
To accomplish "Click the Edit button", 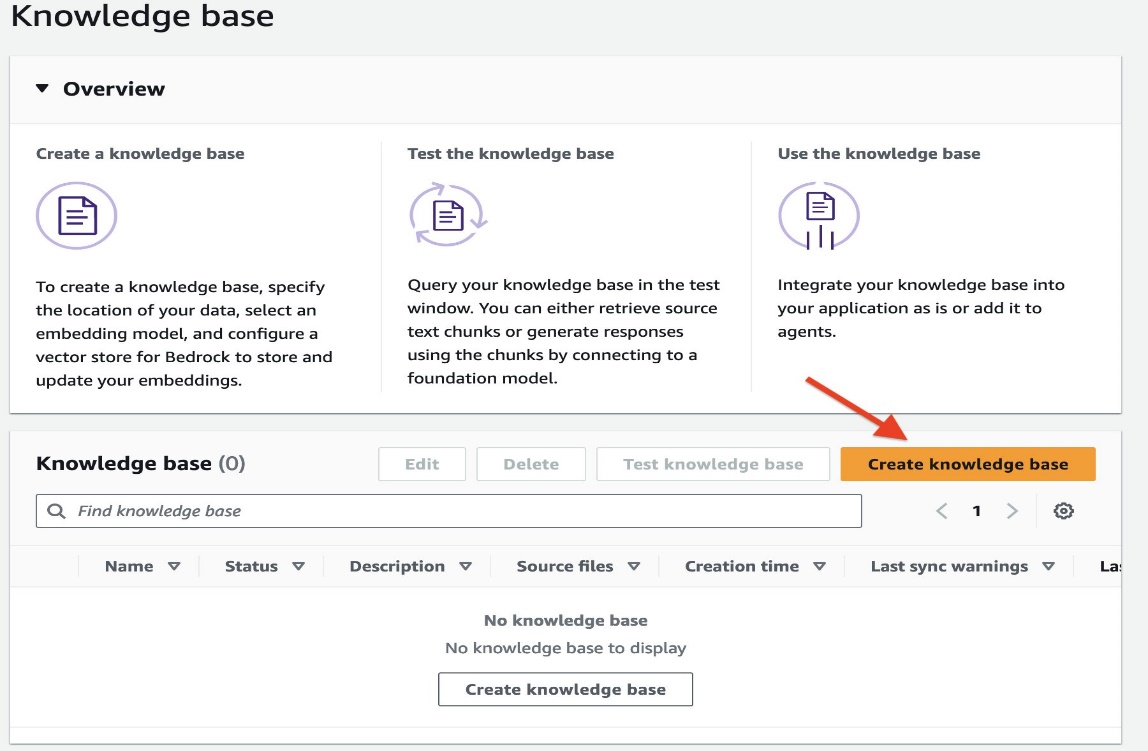I will tap(422, 464).
